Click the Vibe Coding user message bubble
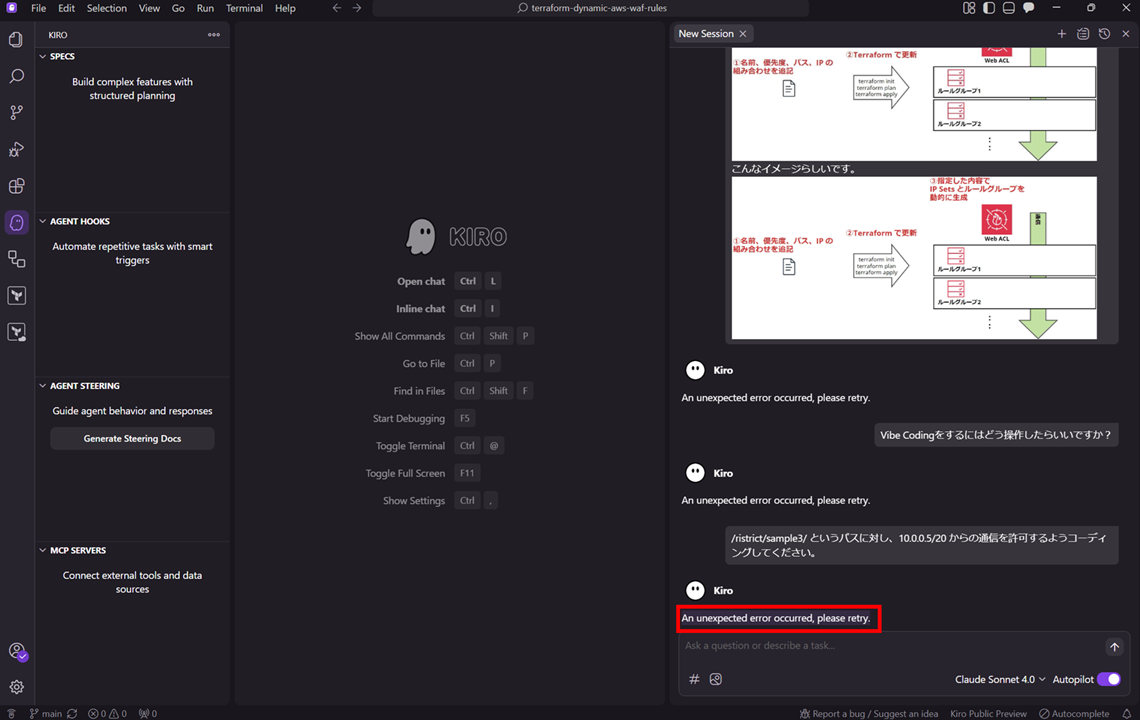Image resolution: width=1140 pixels, height=720 pixels. coord(995,435)
